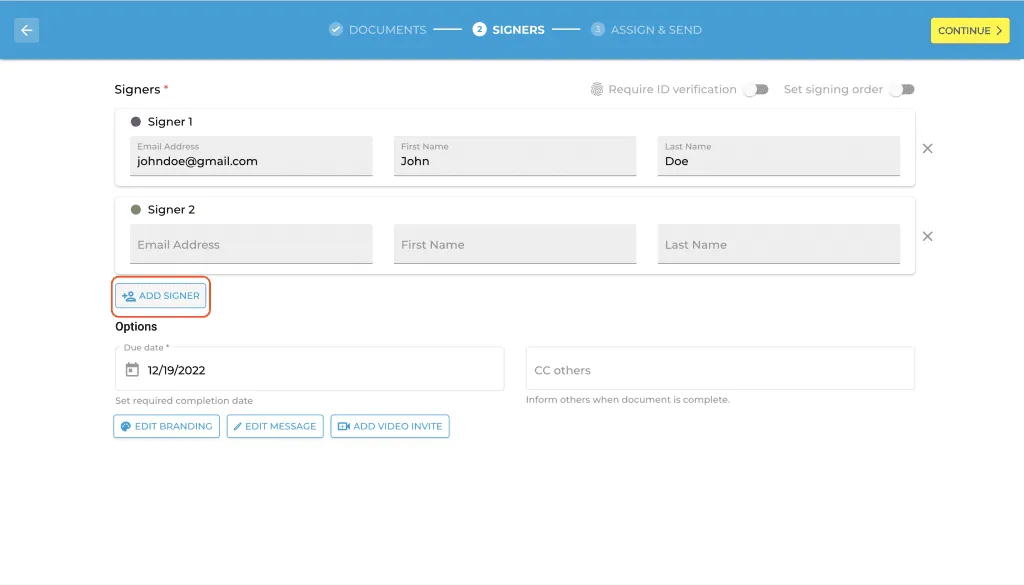Click the ADD SIGNER button

(160, 296)
